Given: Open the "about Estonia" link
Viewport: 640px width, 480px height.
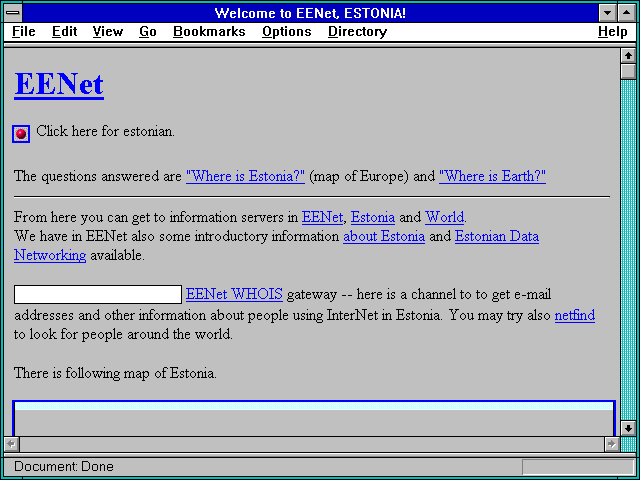Looking at the screenshot, I should pyautogui.click(x=384, y=236).
